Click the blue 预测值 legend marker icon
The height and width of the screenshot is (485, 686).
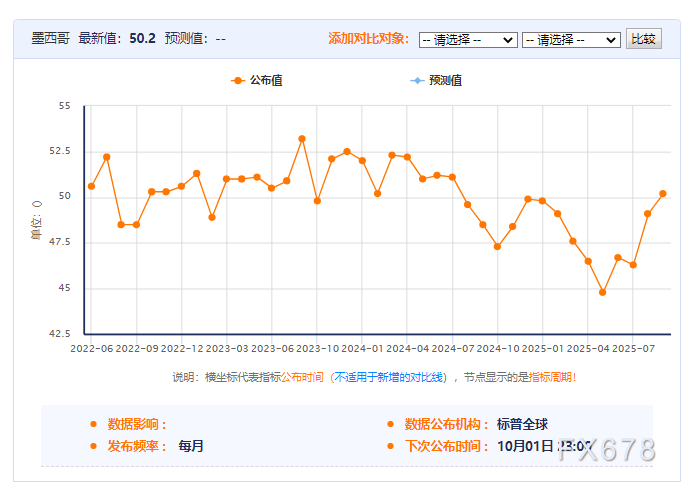(416, 81)
